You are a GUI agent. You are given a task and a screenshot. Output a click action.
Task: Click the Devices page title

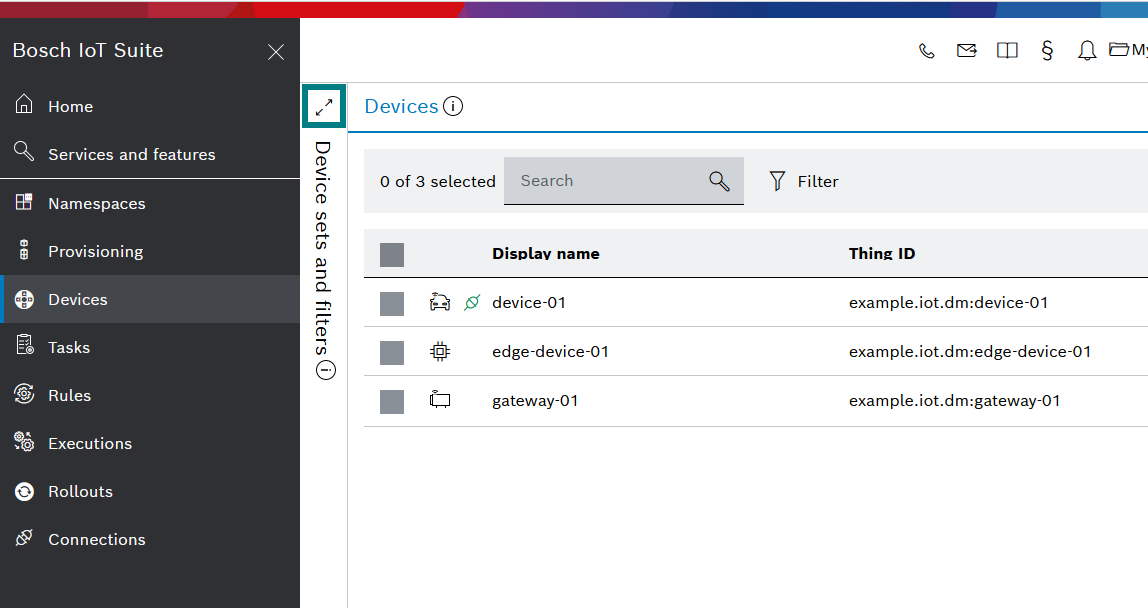tap(401, 106)
